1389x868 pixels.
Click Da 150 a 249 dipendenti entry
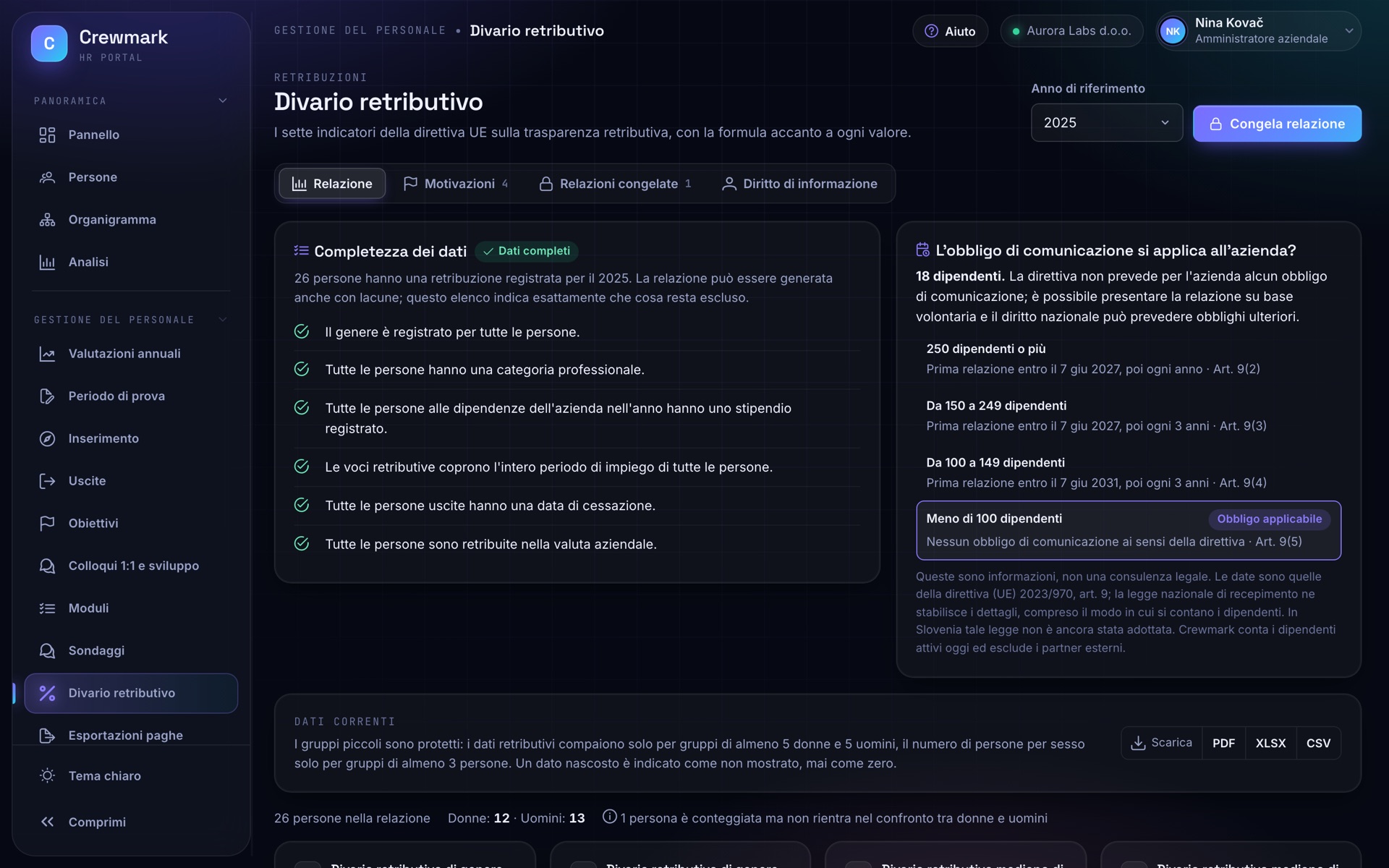pyautogui.click(x=1128, y=416)
